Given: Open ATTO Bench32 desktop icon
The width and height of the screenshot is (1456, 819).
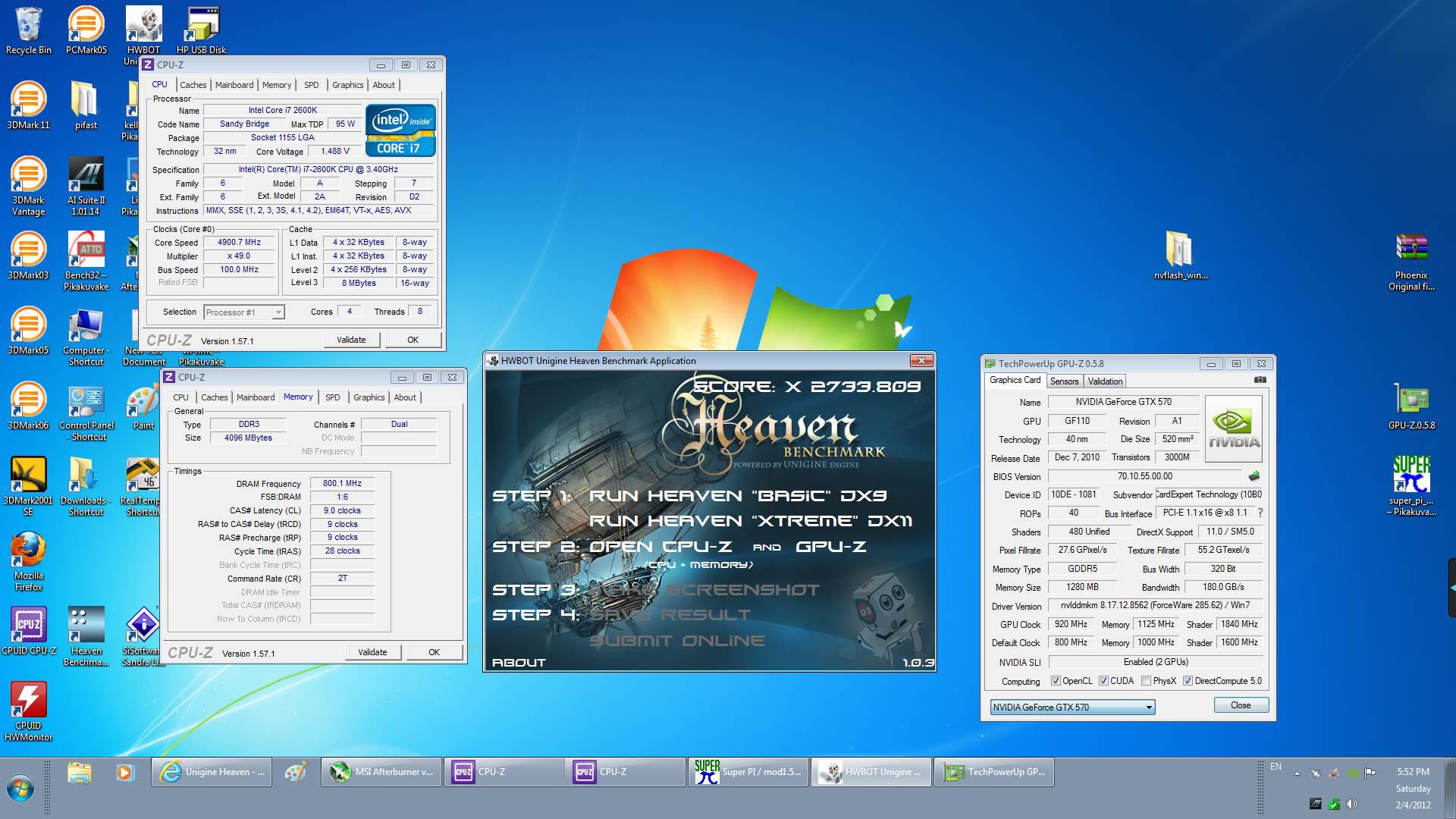Looking at the screenshot, I should point(86,261).
